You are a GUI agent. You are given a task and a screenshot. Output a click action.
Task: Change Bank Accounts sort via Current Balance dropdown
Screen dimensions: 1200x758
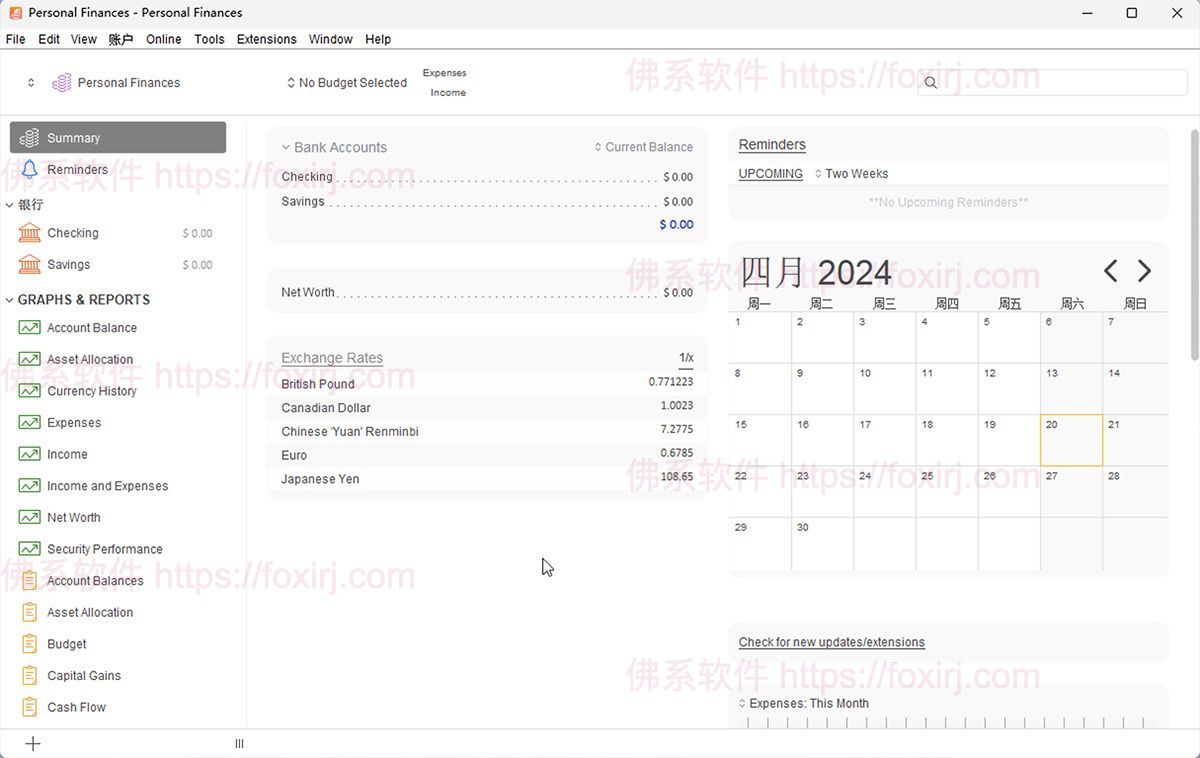(643, 146)
